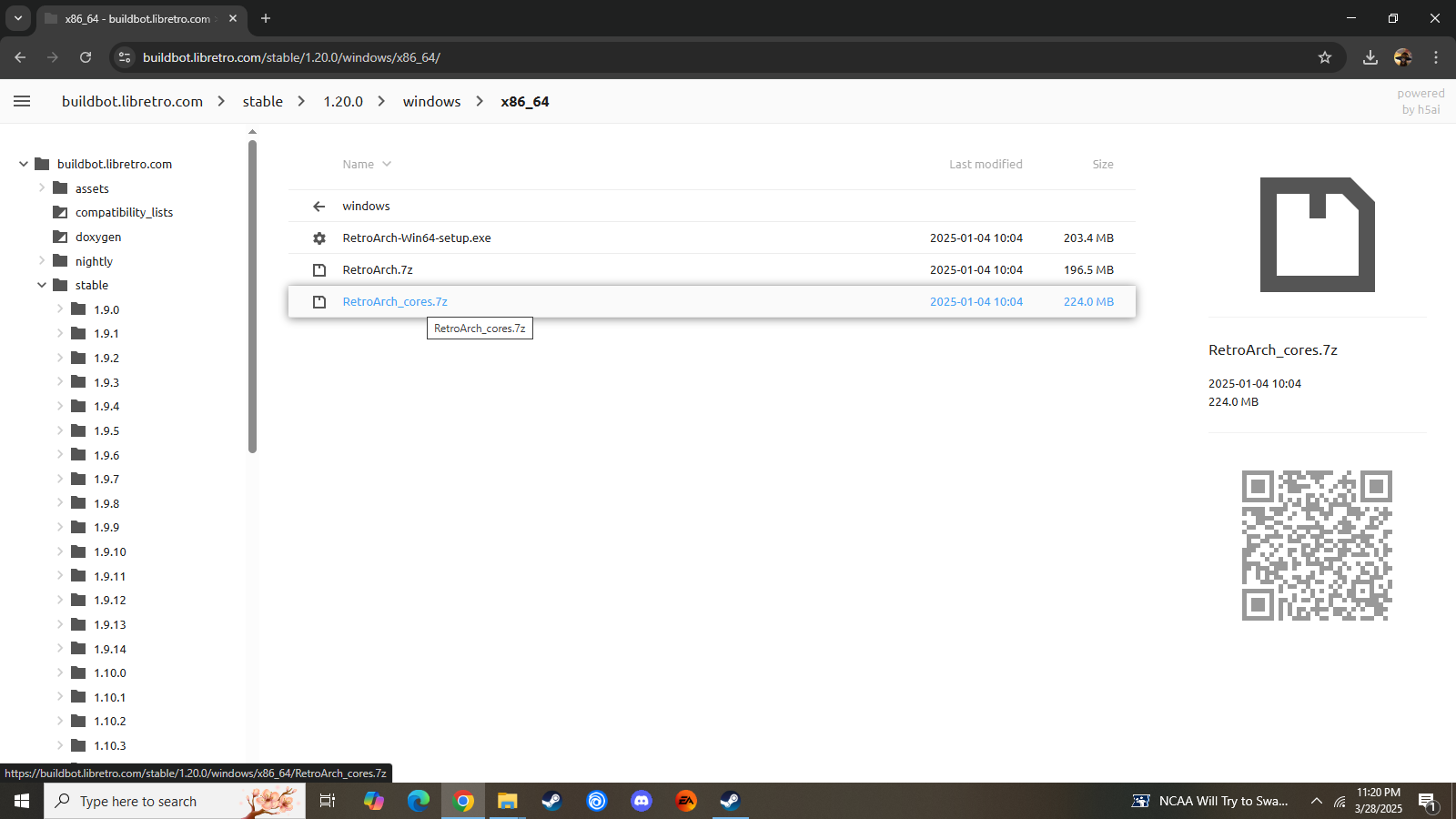The height and width of the screenshot is (819, 1456).
Task: Open the notification center icon
Action: point(1427,801)
